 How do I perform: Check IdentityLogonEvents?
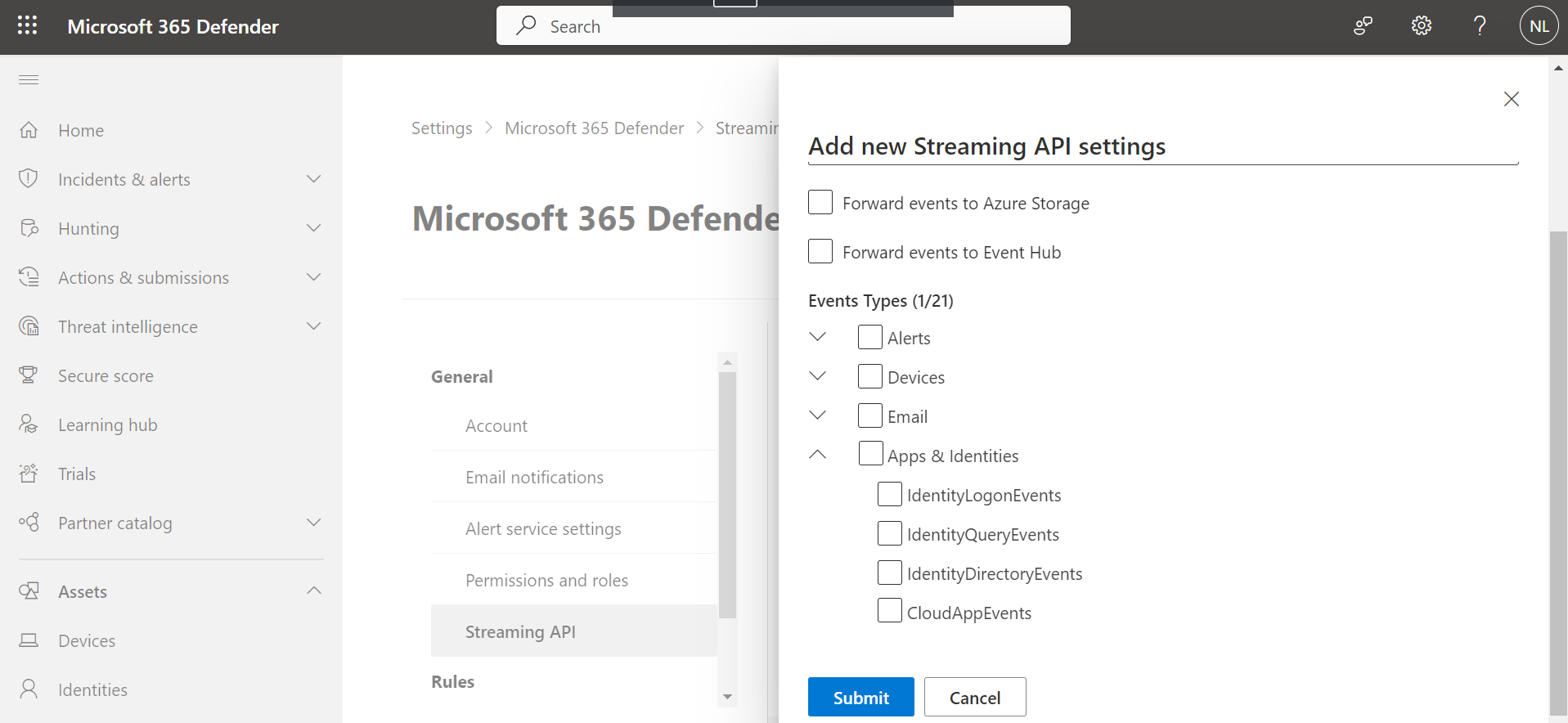click(890, 494)
